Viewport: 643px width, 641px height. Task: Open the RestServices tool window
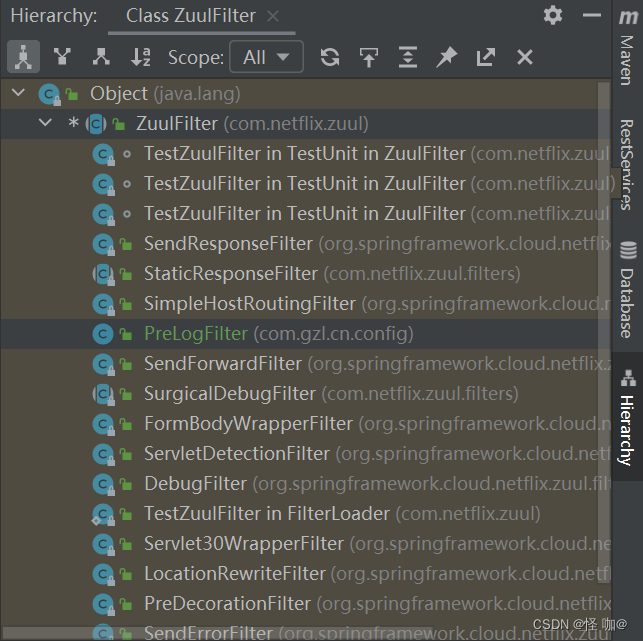627,165
